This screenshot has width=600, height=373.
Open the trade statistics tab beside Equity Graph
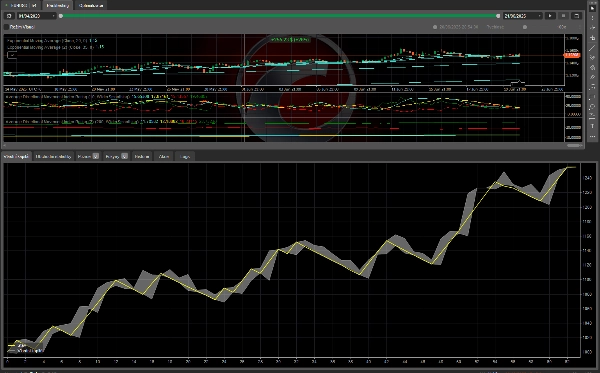[x=53, y=156]
